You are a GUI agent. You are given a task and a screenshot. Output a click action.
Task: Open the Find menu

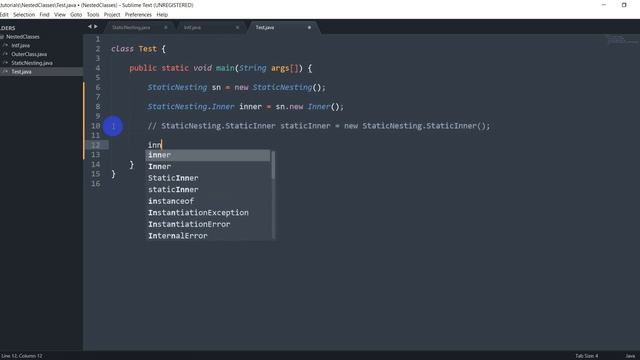pos(44,14)
